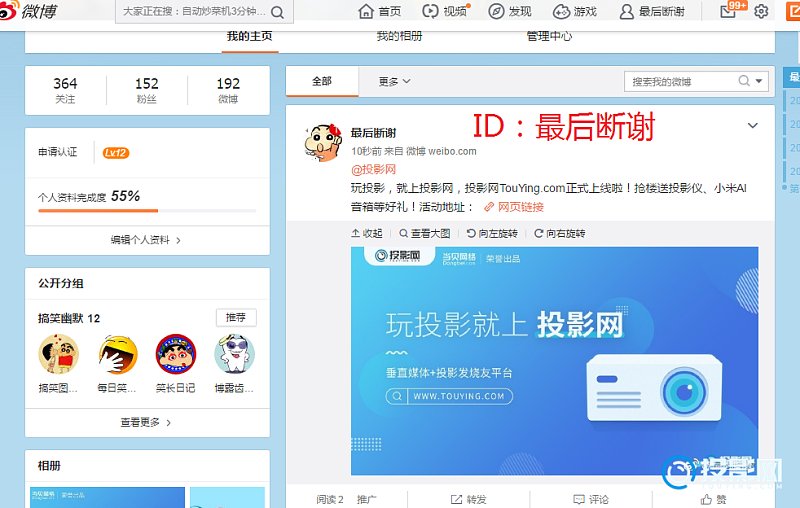800x508 pixels.
Task: Select the 全部 filter tab
Action: click(322, 81)
